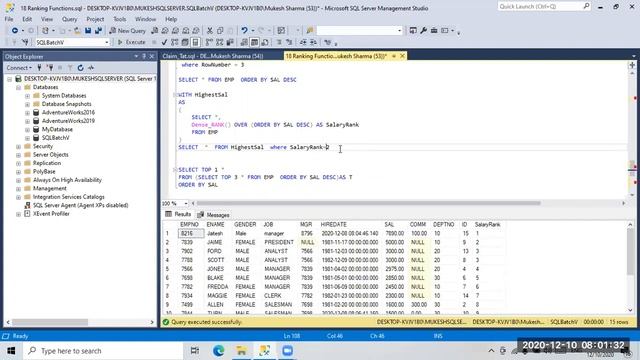Screen dimensions: 640x360
Task: Open the Query menu
Action: tap(69, 19)
